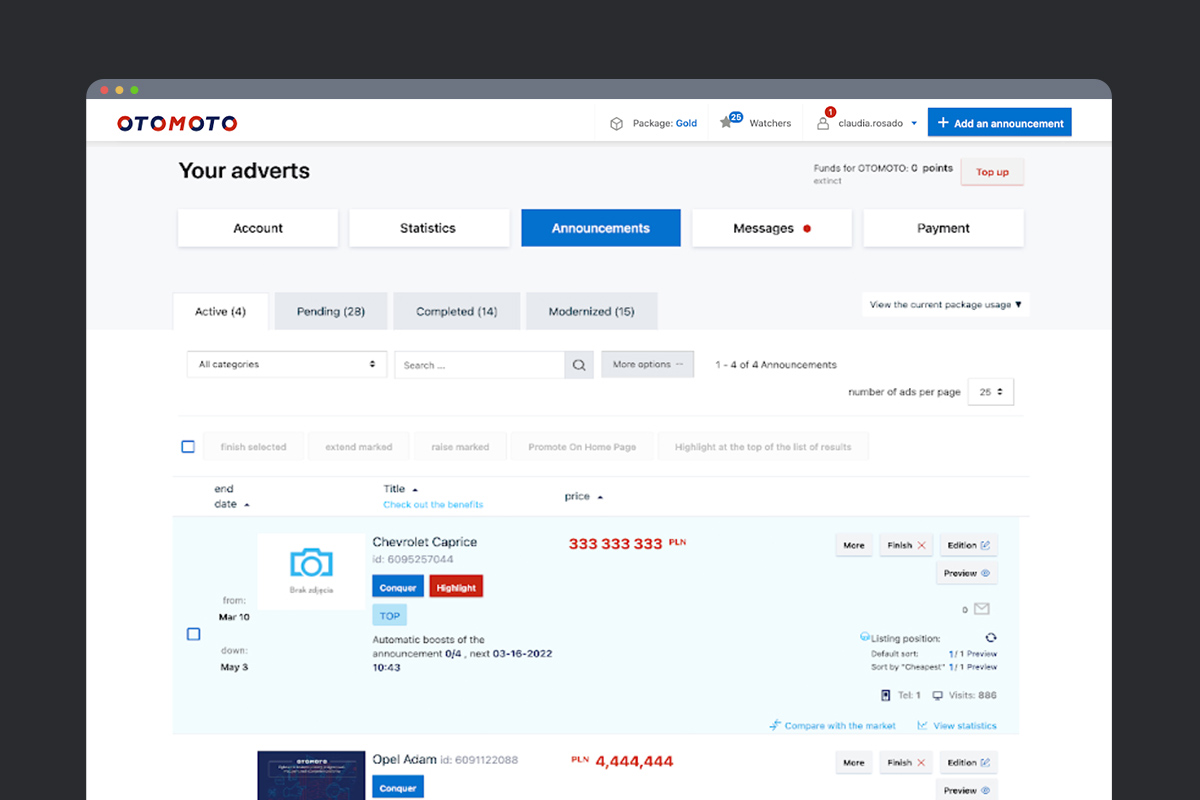Click the Top up button
This screenshot has width=1200, height=800.
991,171
